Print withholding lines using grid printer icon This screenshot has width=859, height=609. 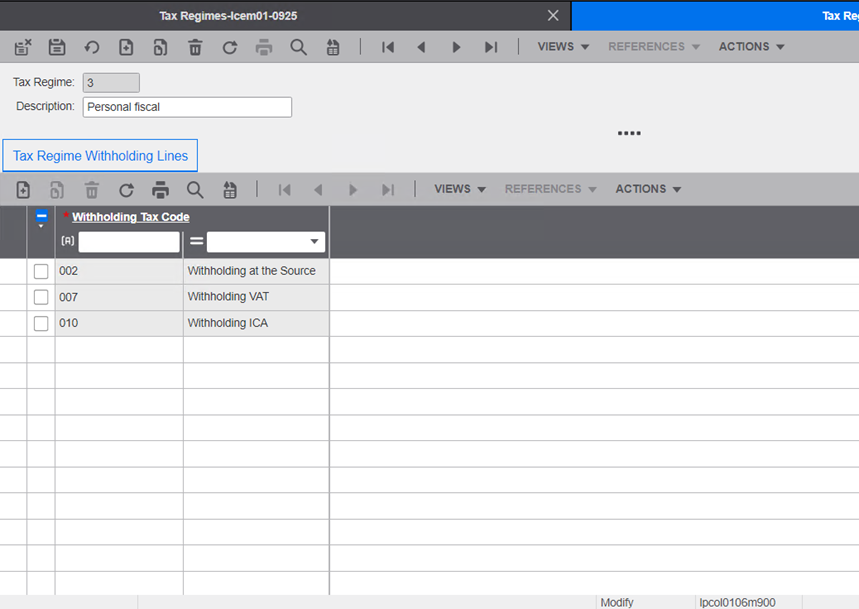pos(160,189)
